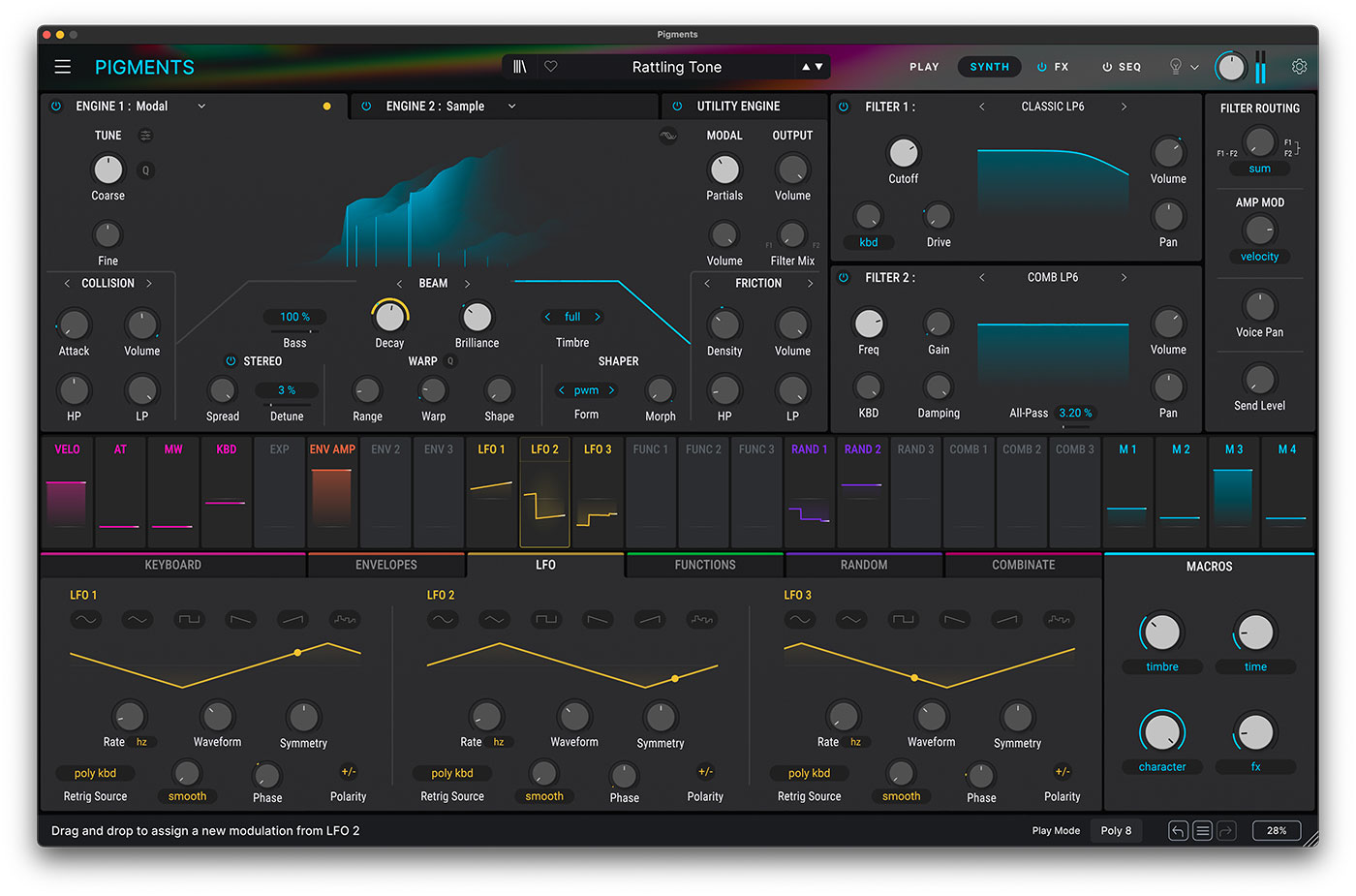Toggle Stereo section power button
The width and height of the screenshot is (1356, 896).
231,361
